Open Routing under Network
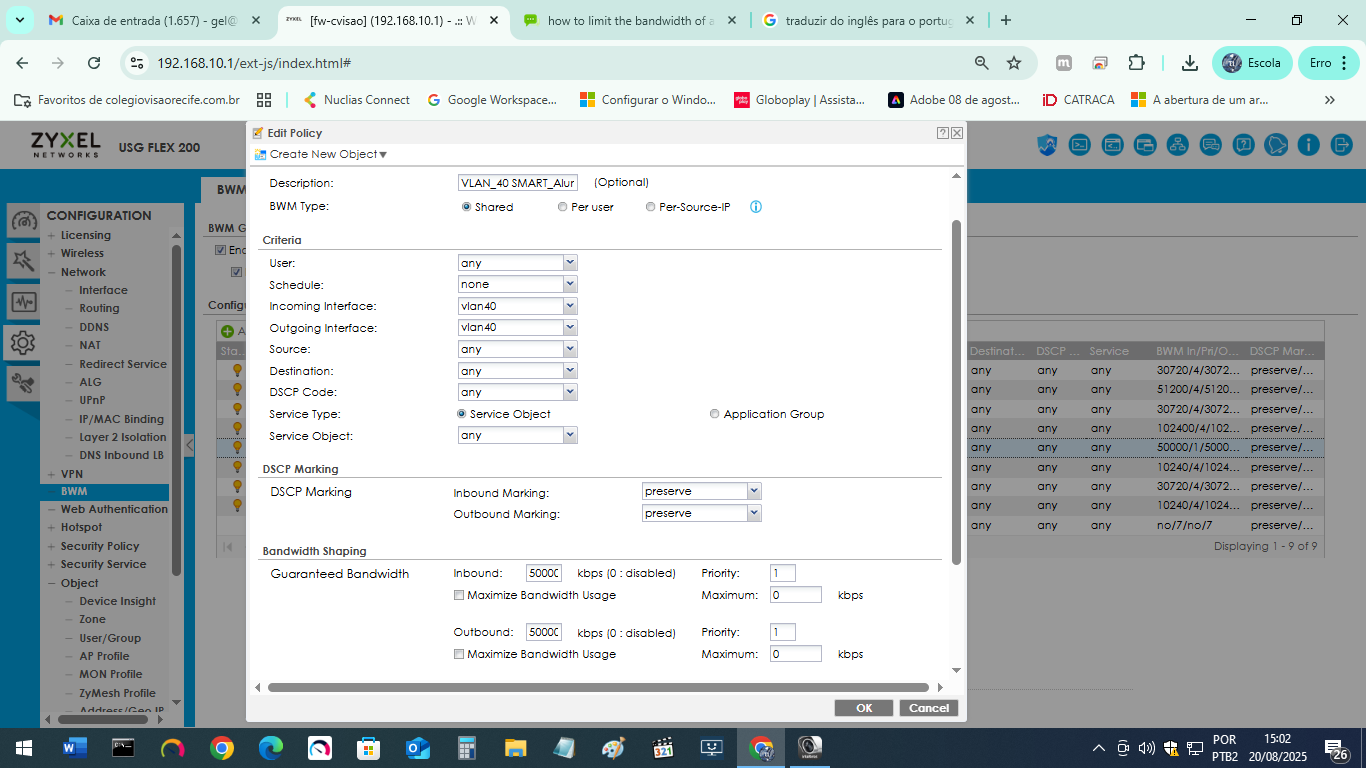The height and width of the screenshot is (768, 1366). (99, 308)
